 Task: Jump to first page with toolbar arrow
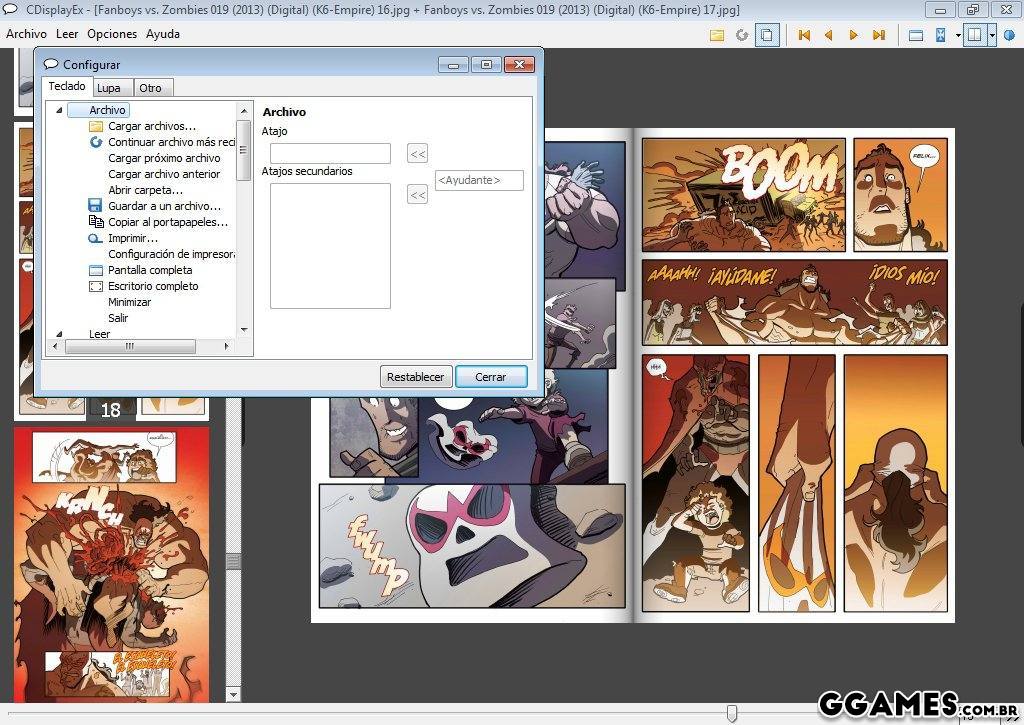(804, 35)
